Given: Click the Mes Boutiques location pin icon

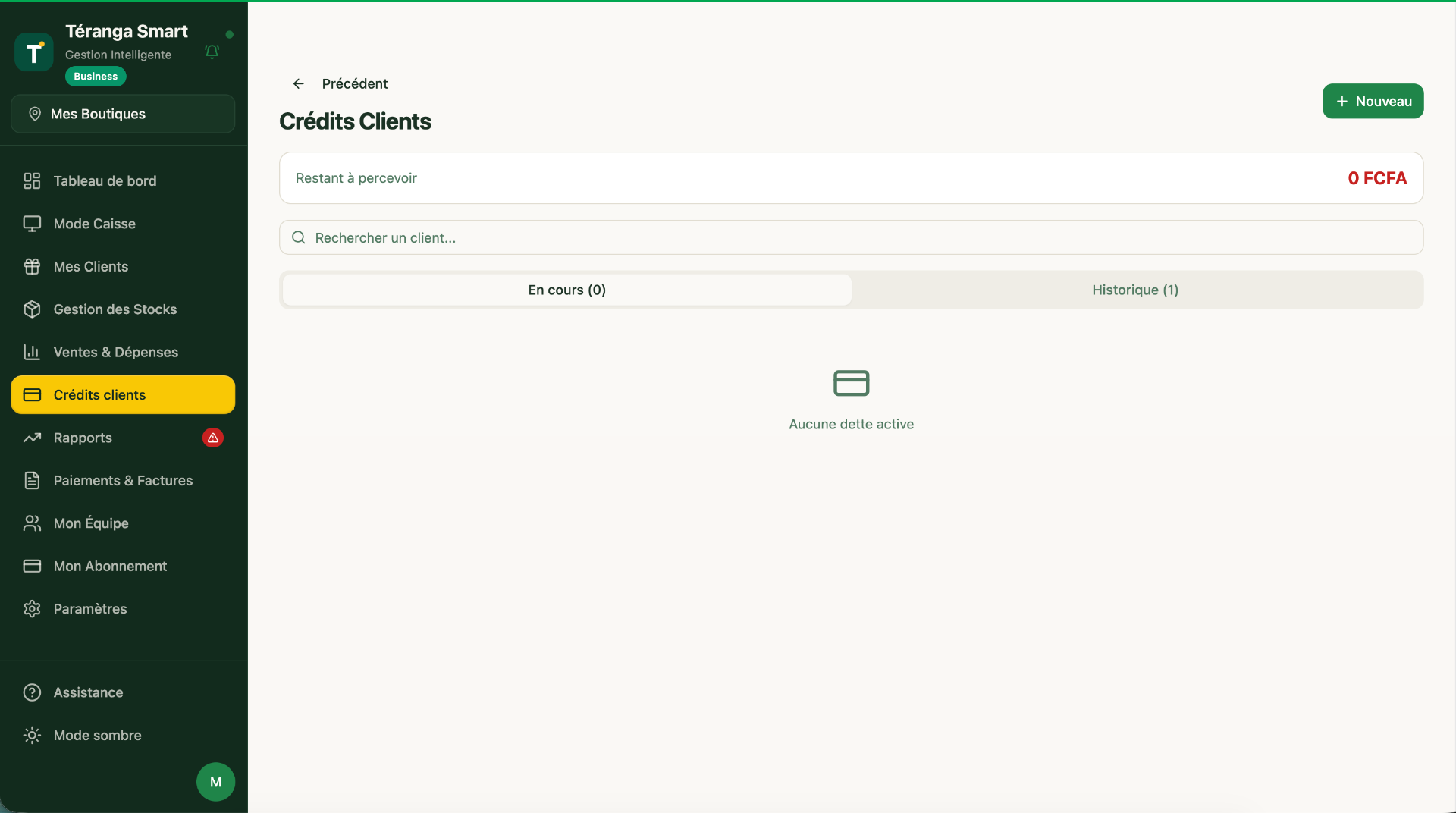Looking at the screenshot, I should coord(35,114).
